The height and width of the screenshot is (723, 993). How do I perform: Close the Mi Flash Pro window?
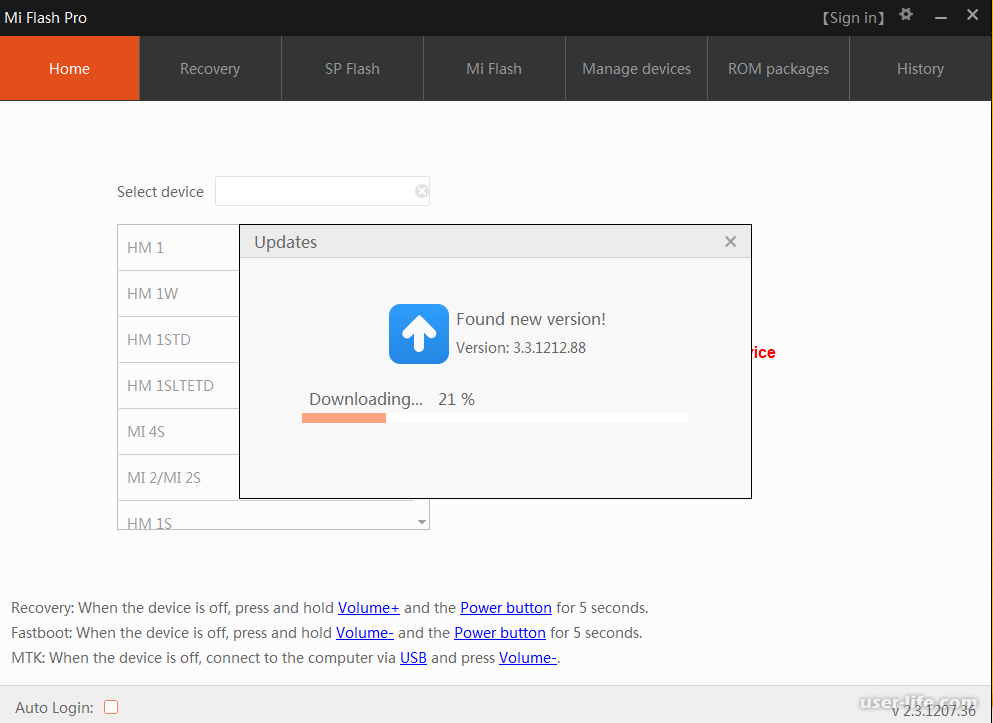(x=973, y=15)
